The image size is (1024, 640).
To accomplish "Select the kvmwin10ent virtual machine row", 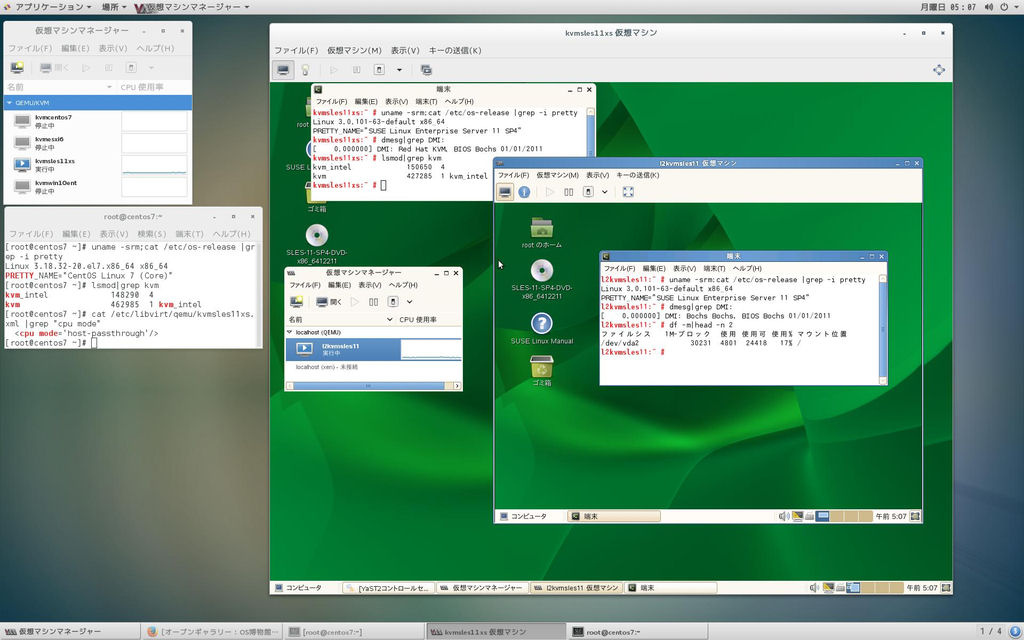I will pos(98,187).
